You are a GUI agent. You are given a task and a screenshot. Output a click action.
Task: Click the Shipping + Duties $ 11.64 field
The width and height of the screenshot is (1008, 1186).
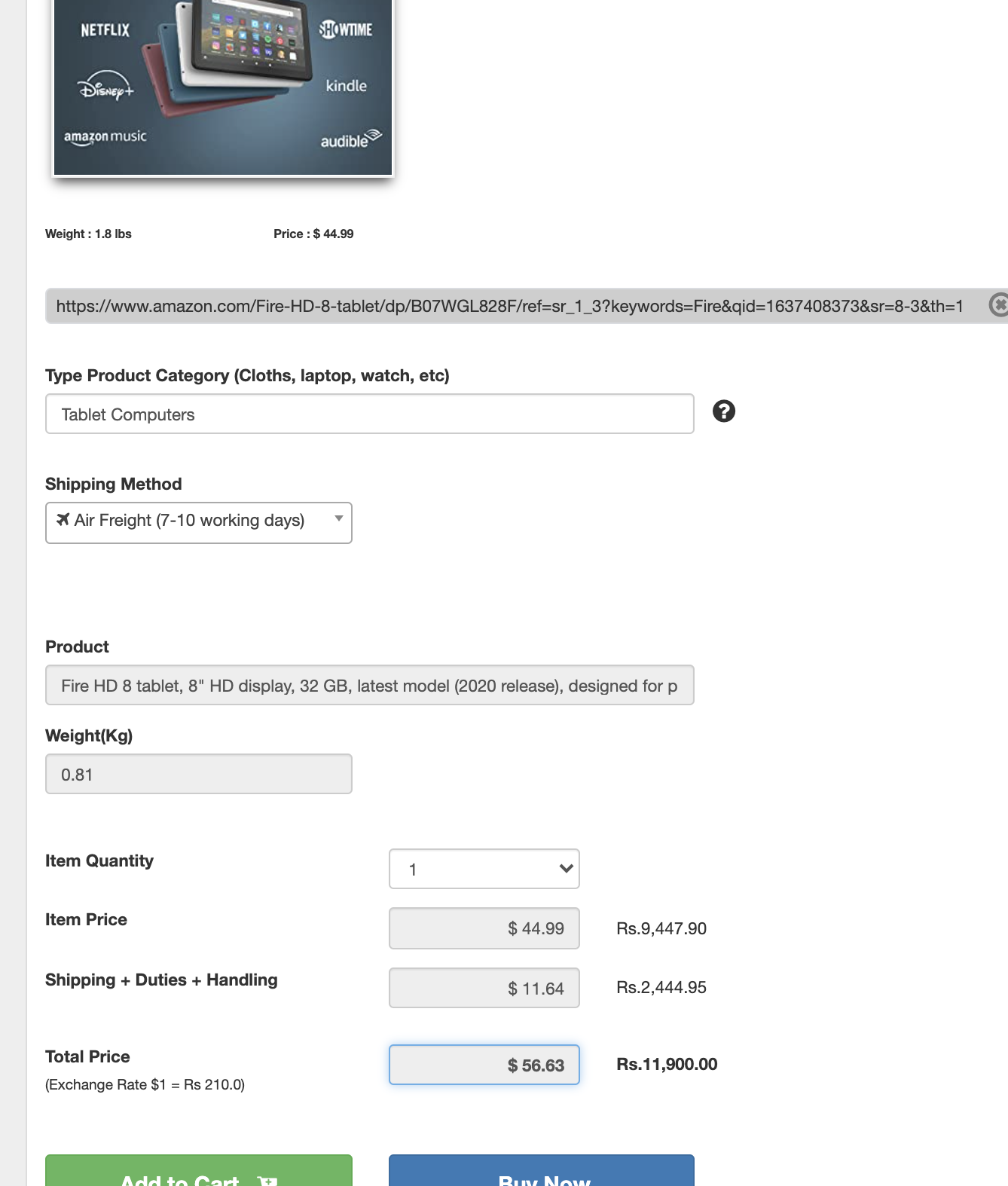[x=484, y=988]
